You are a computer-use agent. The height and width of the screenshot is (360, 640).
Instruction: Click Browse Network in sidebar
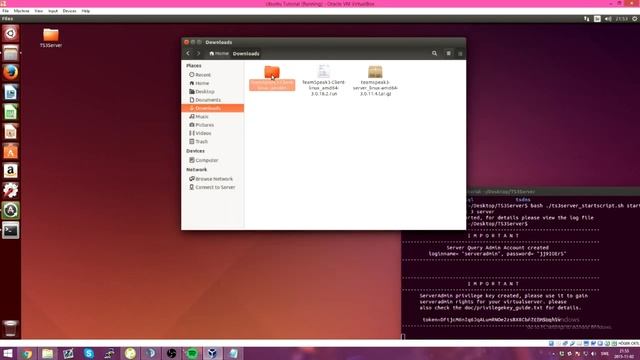[213, 179]
